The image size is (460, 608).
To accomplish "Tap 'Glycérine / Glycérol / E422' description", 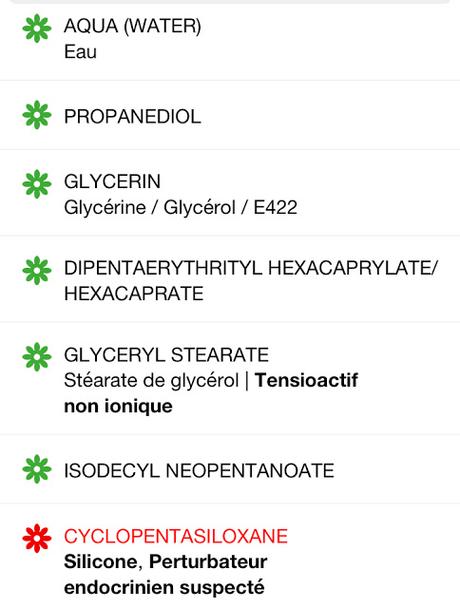I will (181, 207).
